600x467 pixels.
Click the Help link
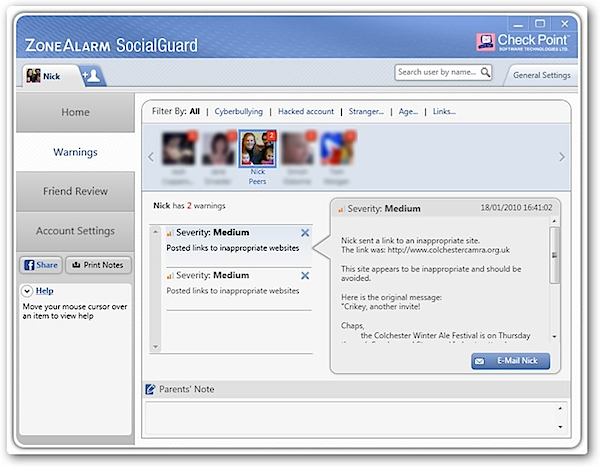point(44,291)
